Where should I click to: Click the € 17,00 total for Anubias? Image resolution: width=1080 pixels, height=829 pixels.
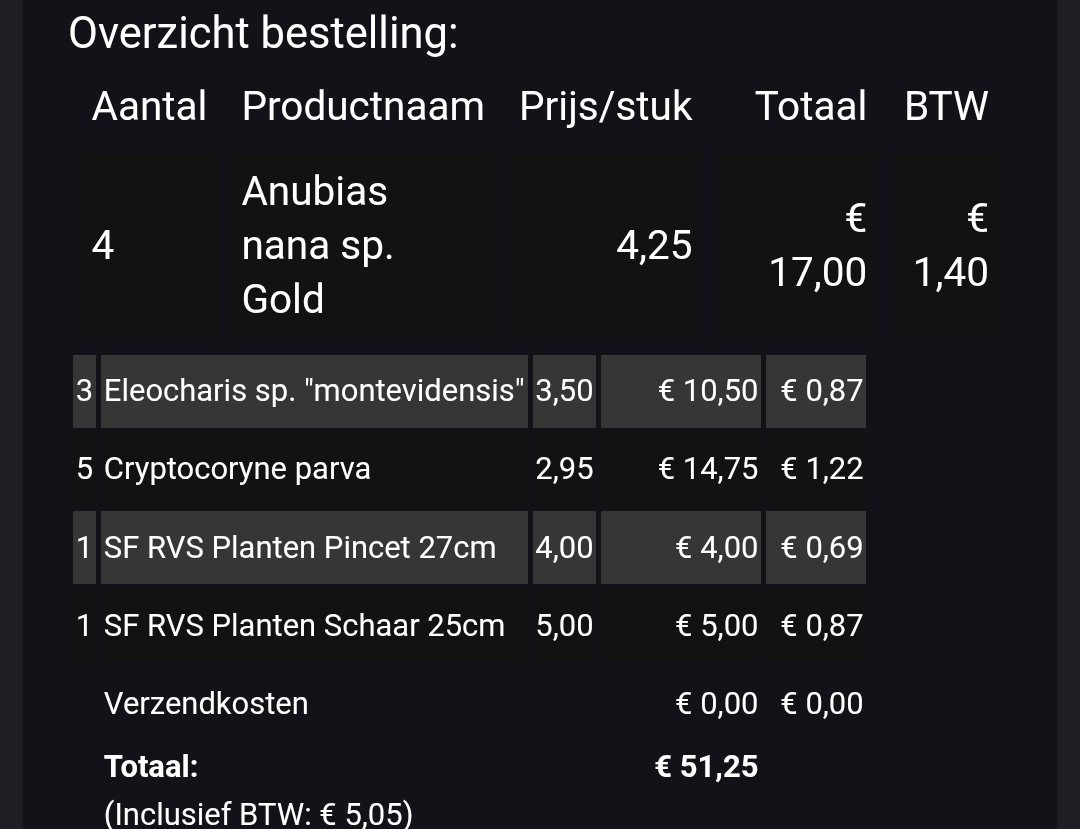point(817,245)
